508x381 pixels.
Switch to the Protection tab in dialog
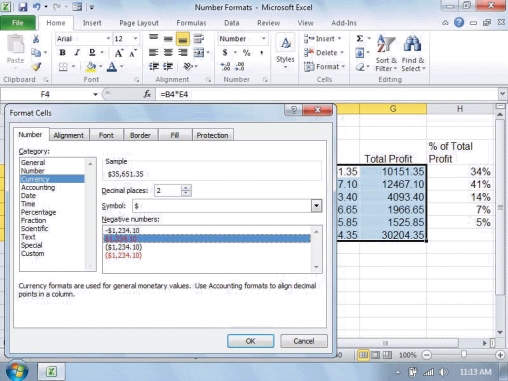pyautogui.click(x=212, y=135)
